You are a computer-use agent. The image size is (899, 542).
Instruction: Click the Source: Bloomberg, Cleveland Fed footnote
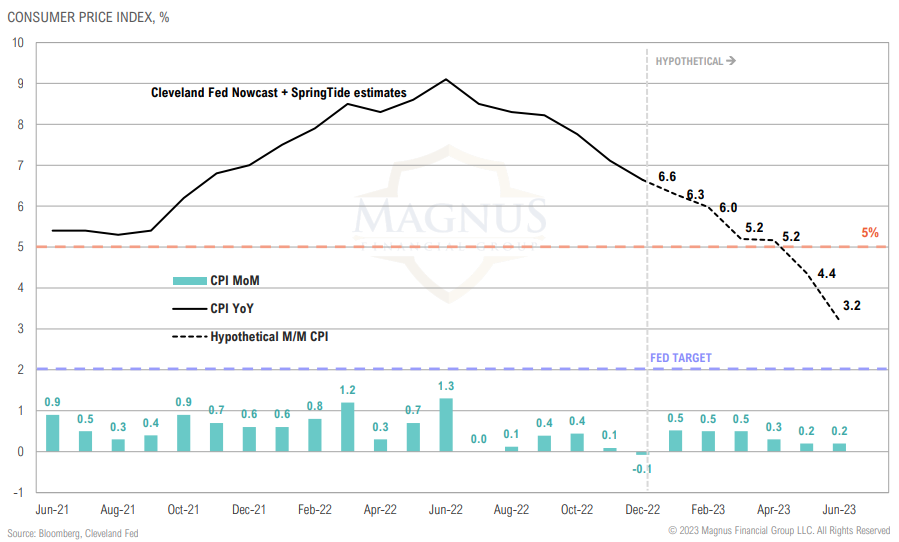coord(71,533)
